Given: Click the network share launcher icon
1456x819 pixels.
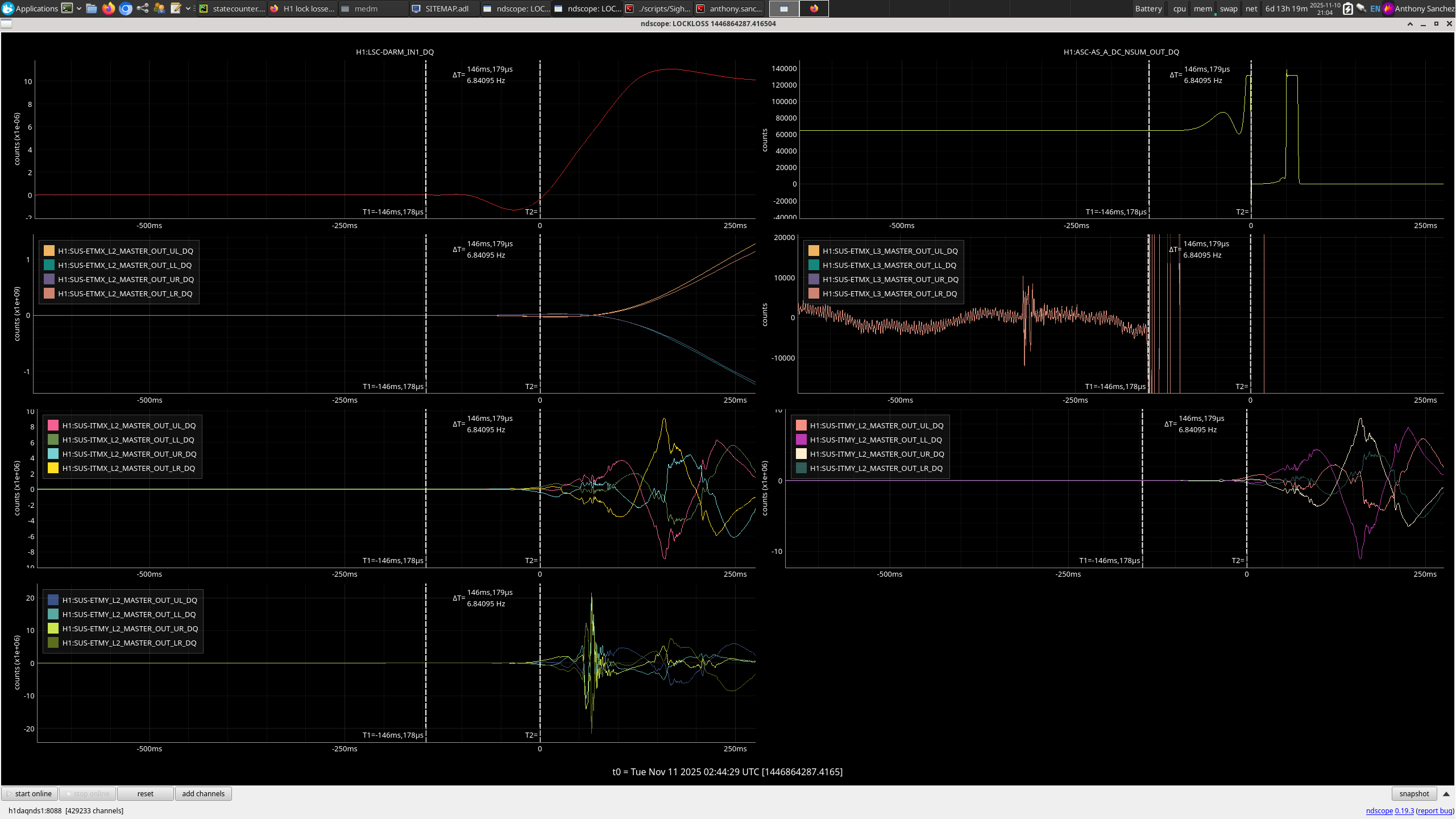Looking at the screenshot, I should pos(142,9).
